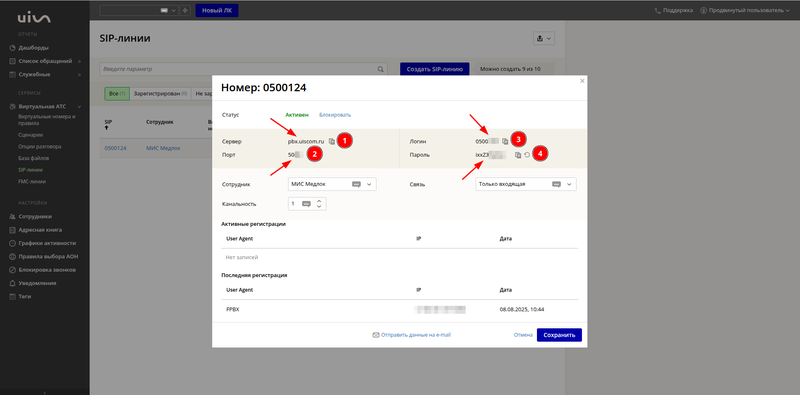Image resolution: width=800 pixels, height=395 pixels.
Task: Open Продвинутый пользователь user menu
Action: (745, 10)
